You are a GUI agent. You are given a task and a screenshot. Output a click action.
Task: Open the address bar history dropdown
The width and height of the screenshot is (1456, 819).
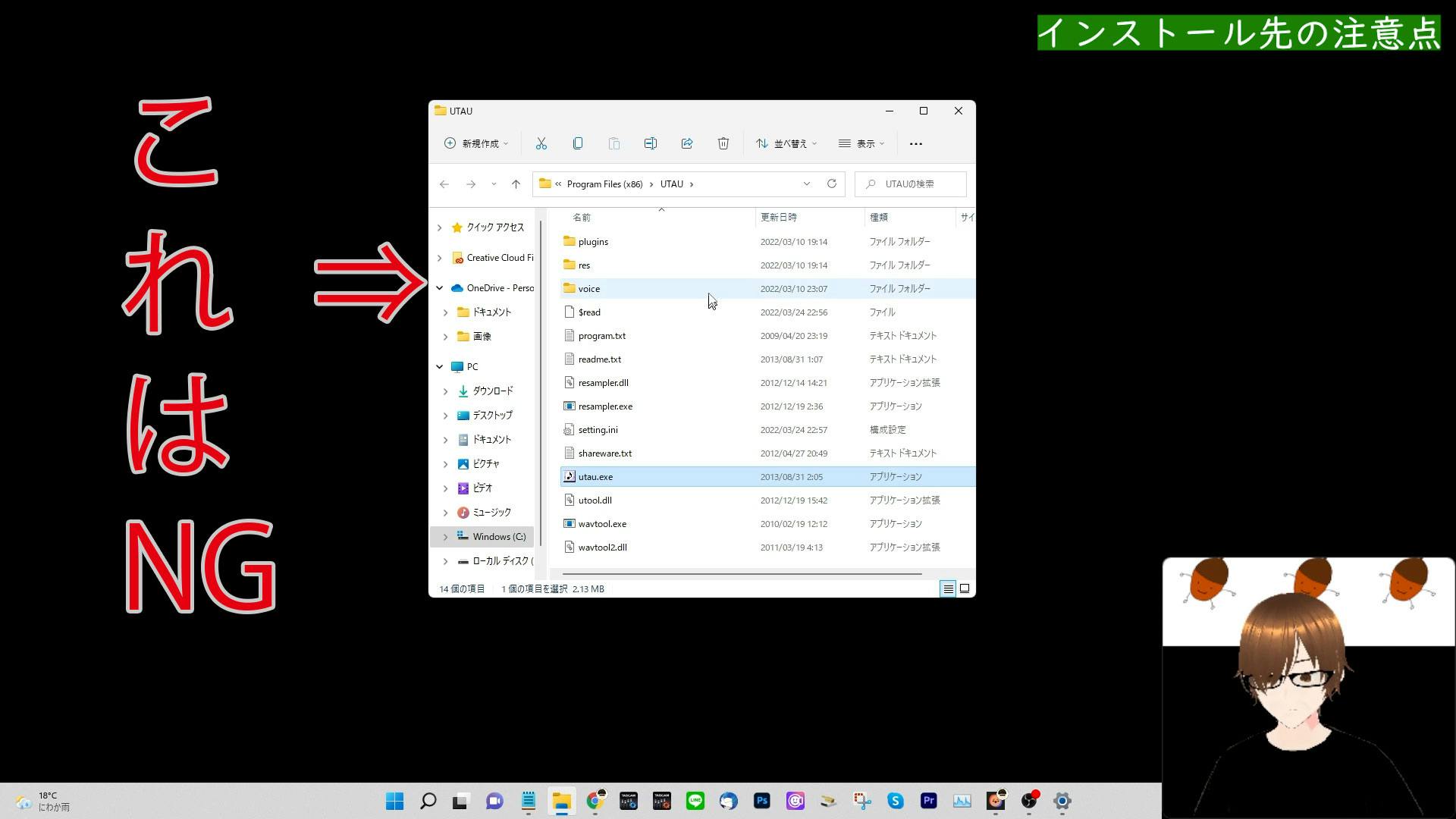[x=807, y=184]
